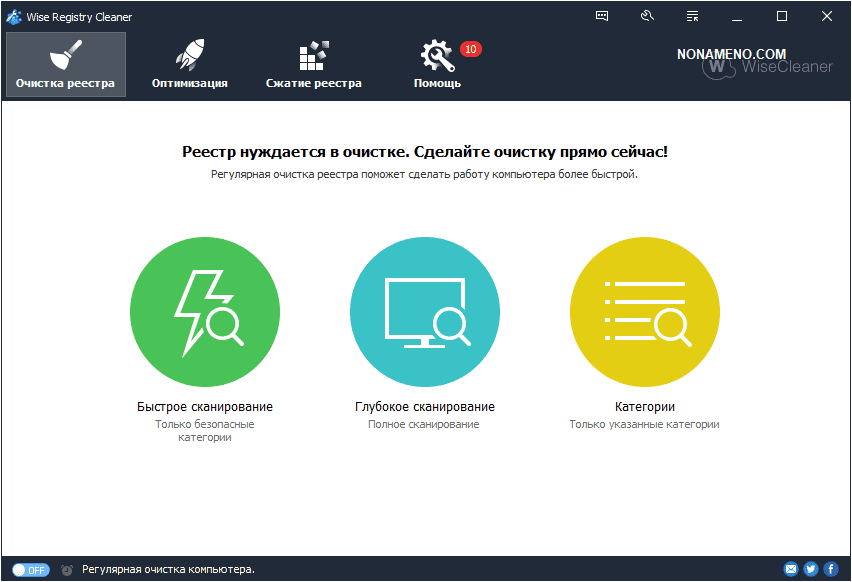Image resolution: width=852 pixels, height=582 pixels.
Task: Open the Помощь menu
Action: click(x=437, y=64)
